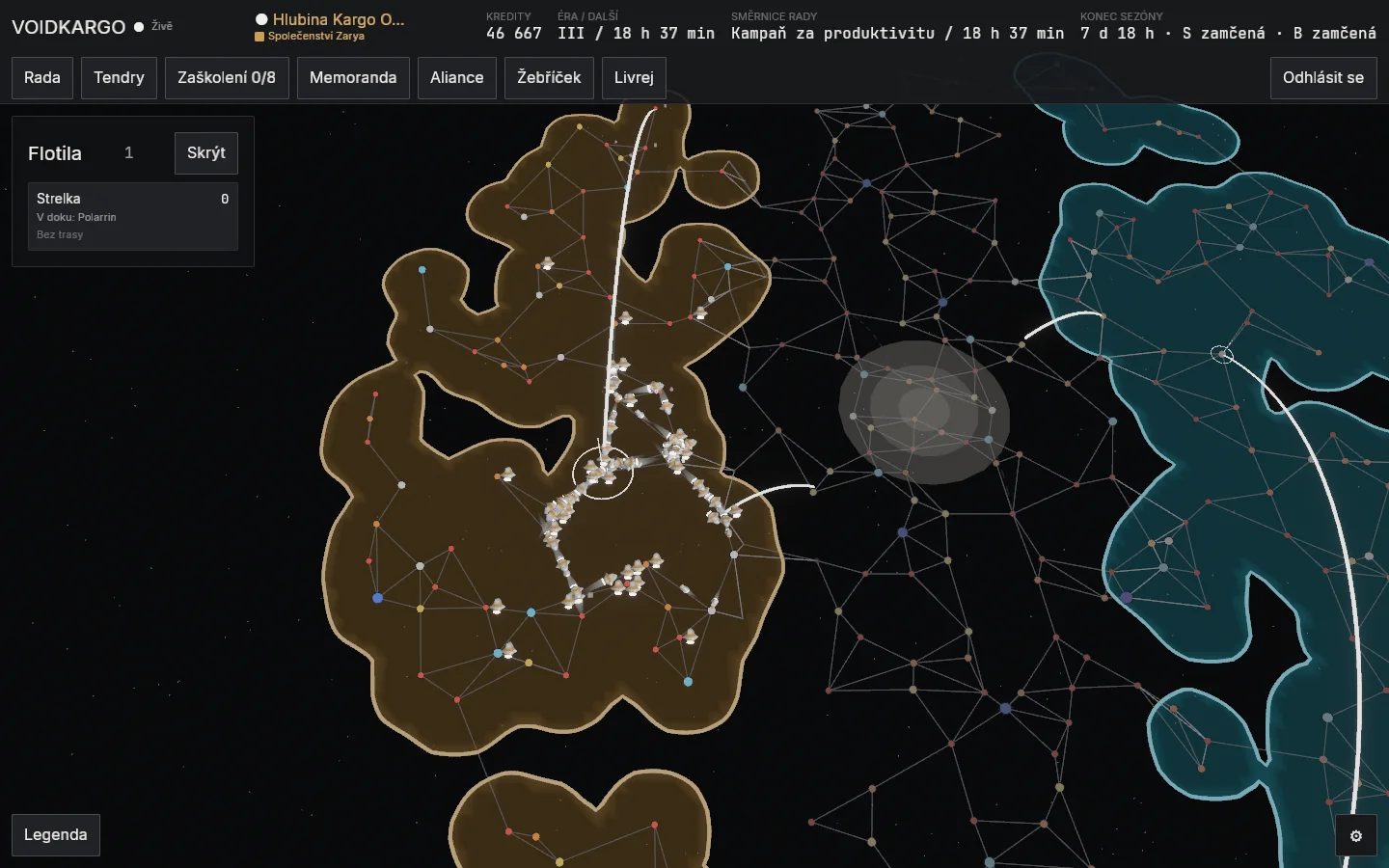Open the Legenda panel

(56, 835)
